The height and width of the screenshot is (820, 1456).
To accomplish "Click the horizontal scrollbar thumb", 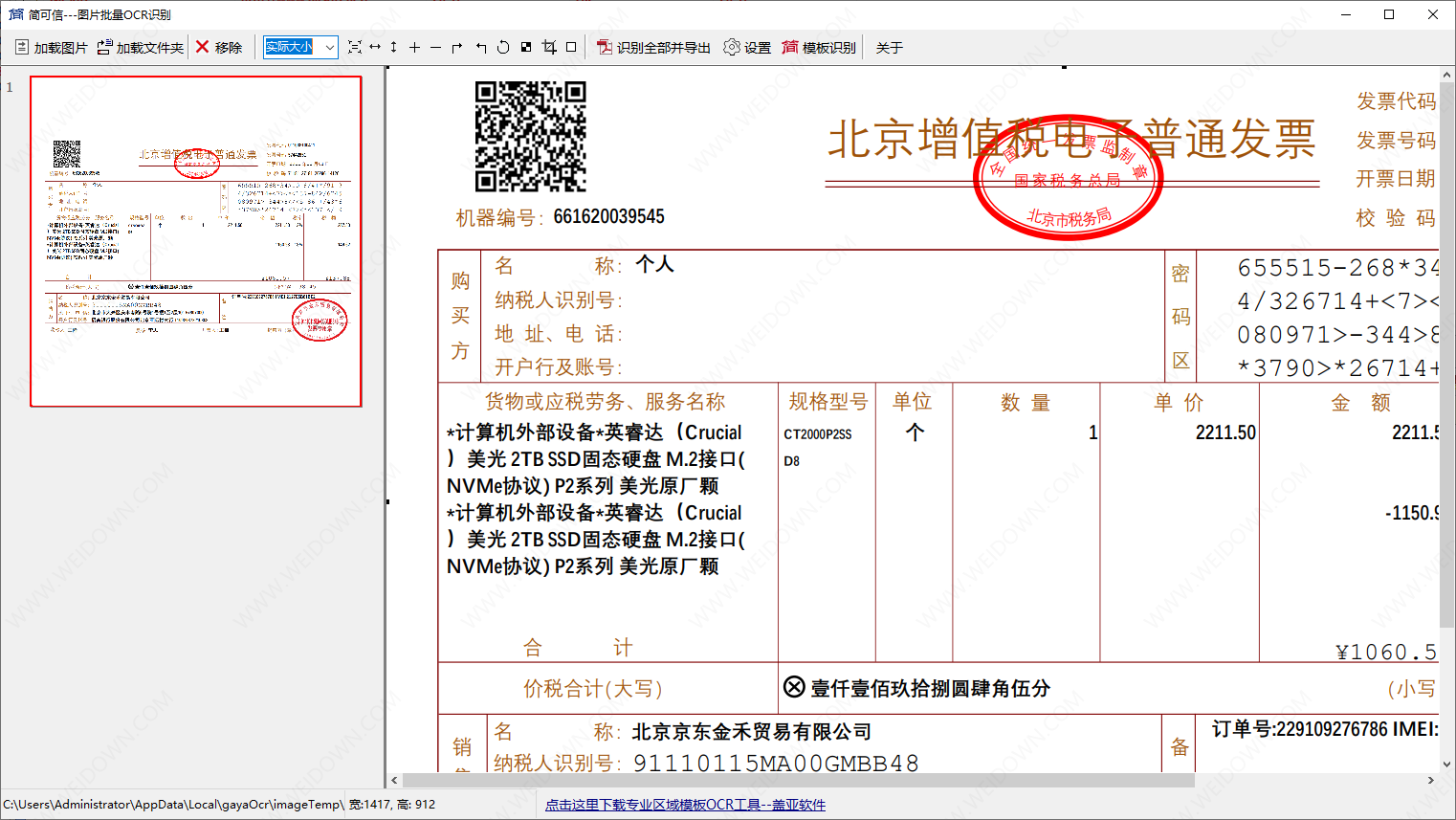I will [798, 781].
